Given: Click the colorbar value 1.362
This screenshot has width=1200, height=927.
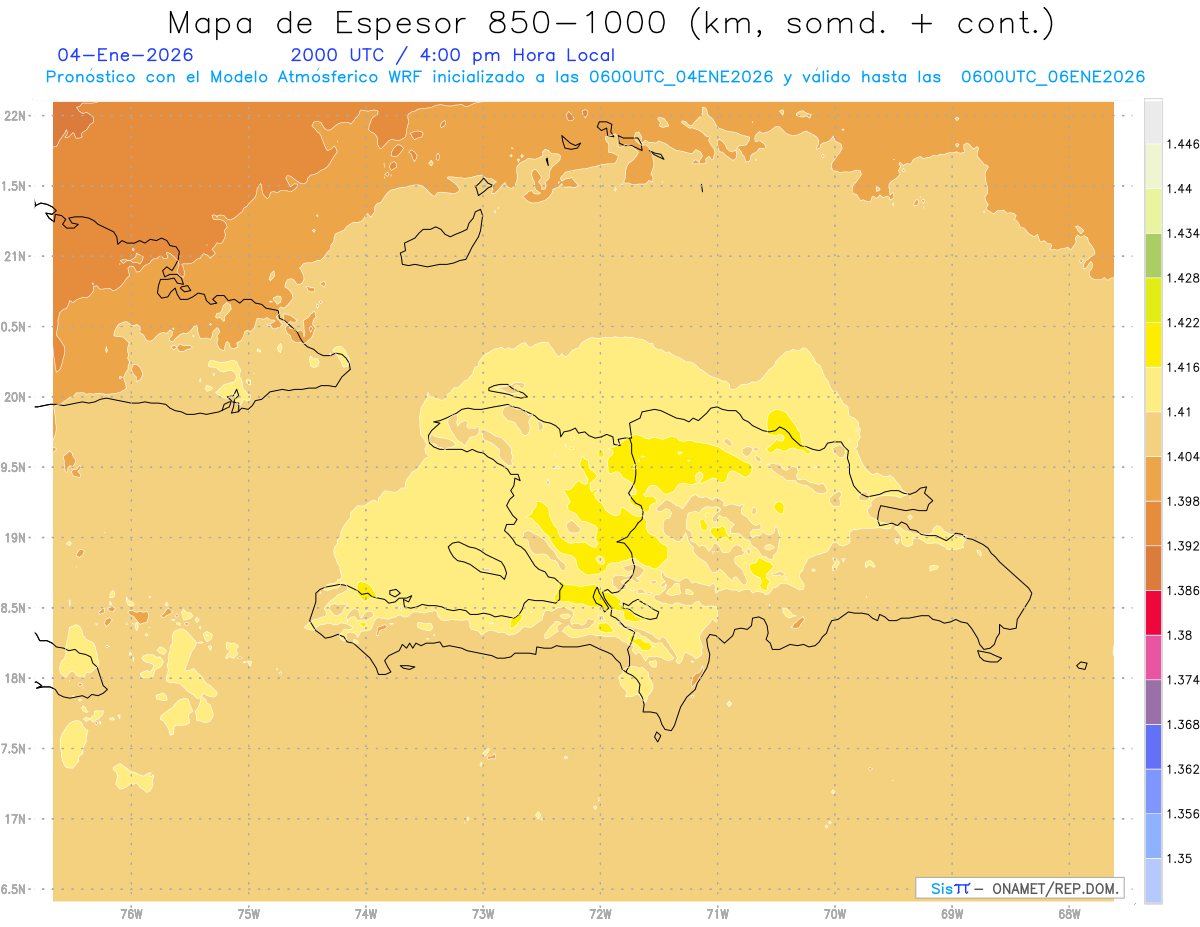Looking at the screenshot, I should (x=1183, y=769).
